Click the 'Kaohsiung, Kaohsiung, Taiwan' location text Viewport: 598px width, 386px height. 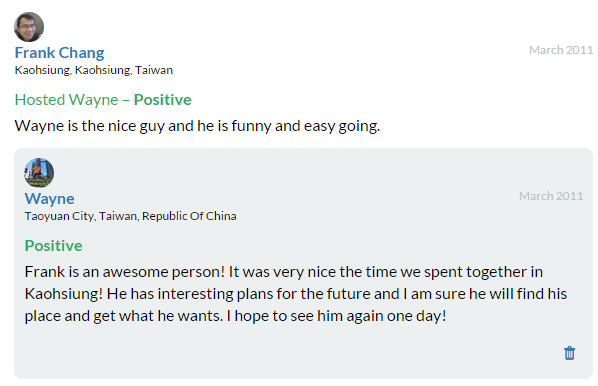[94, 70]
